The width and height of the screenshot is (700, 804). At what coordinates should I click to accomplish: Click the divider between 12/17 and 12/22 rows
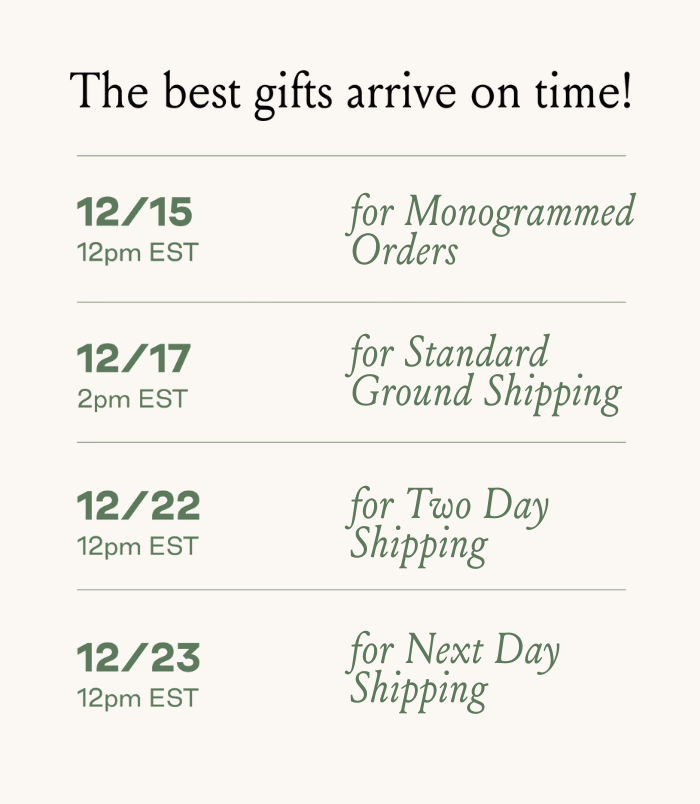click(350, 442)
